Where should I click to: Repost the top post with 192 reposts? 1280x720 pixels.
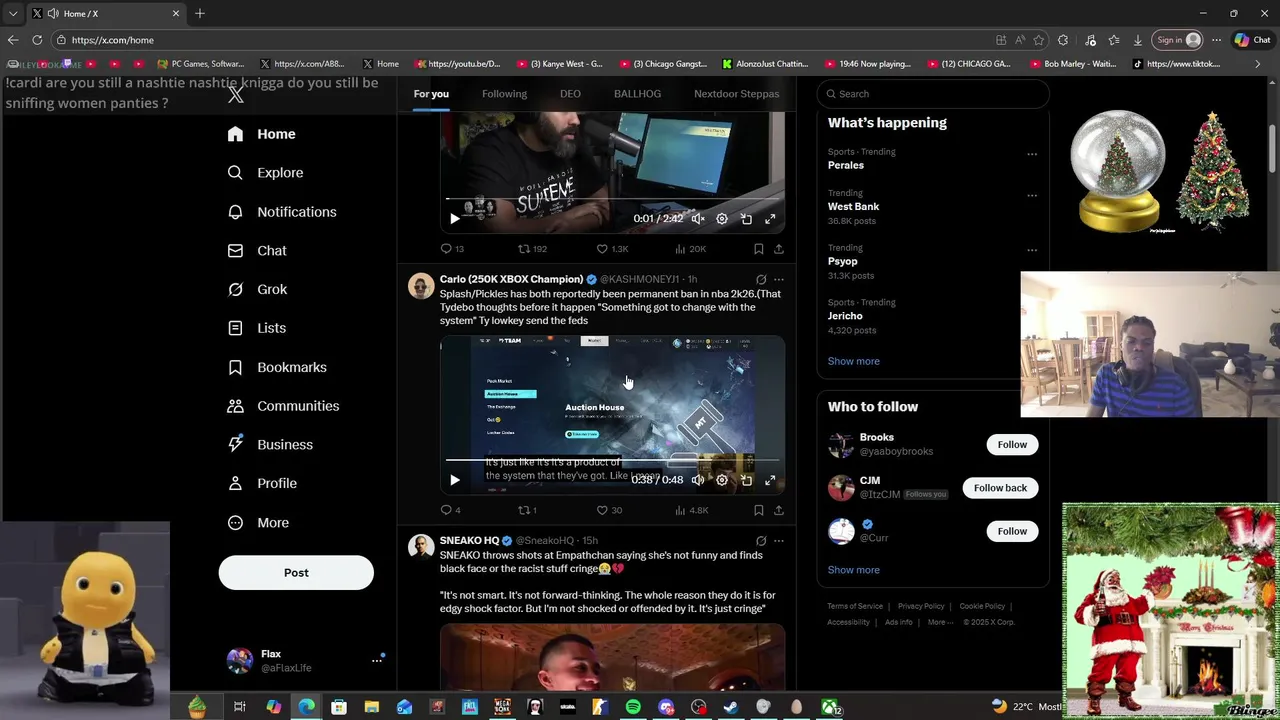[523, 249]
